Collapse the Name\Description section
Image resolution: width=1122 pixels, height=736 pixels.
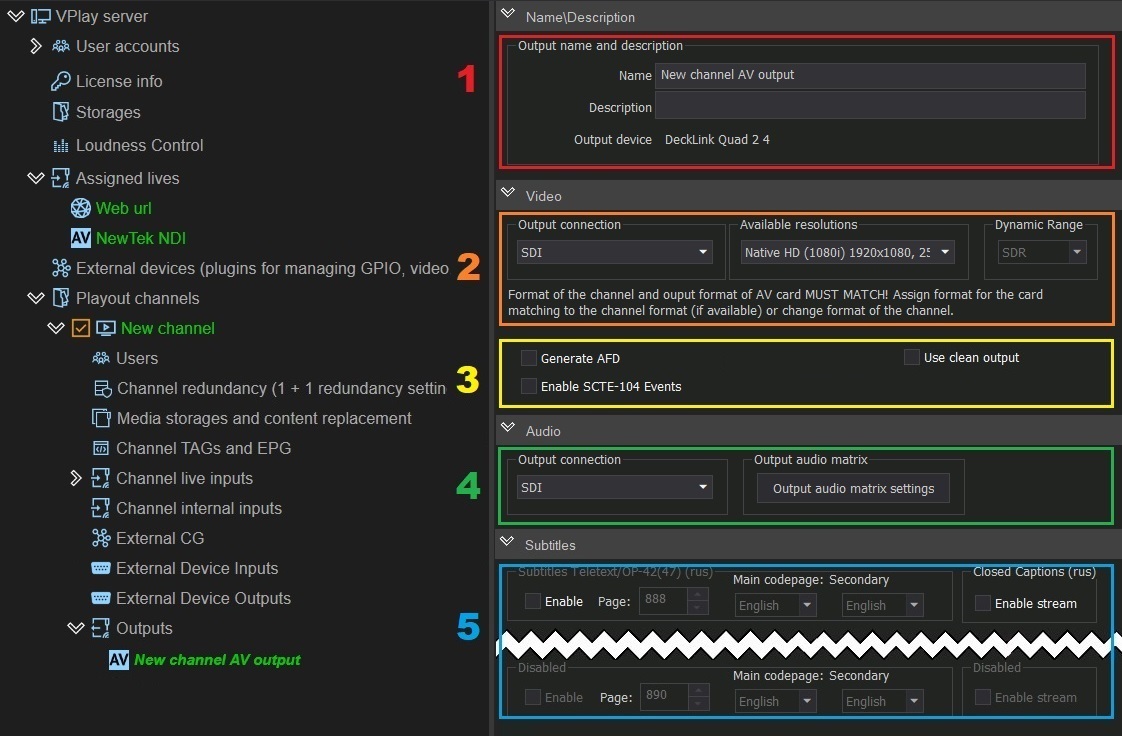[x=508, y=14]
